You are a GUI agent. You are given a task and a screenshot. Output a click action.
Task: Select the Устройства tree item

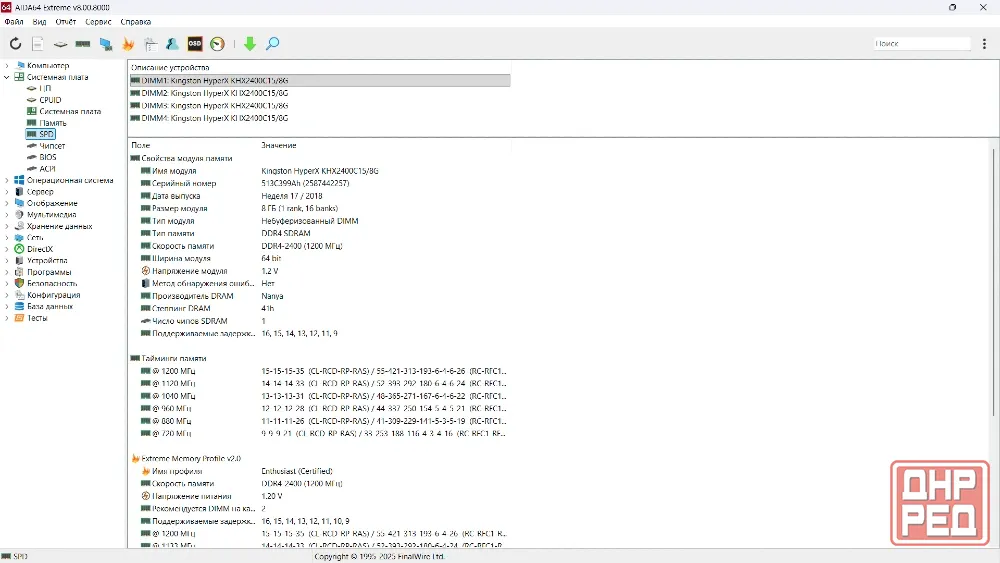point(47,261)
